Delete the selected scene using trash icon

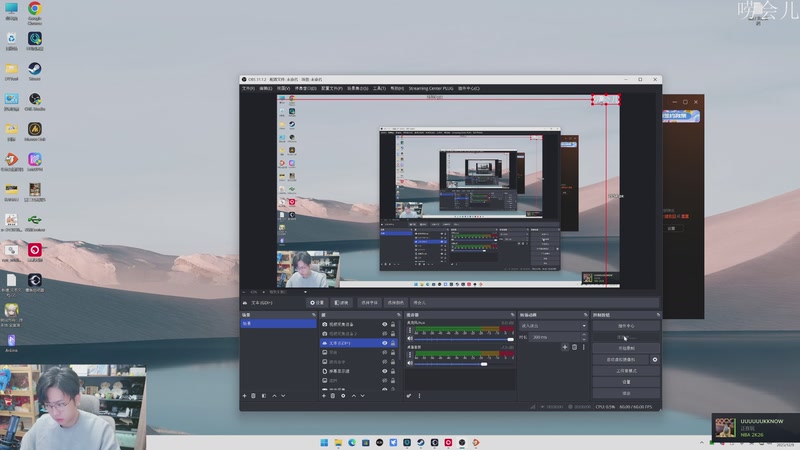254,396
